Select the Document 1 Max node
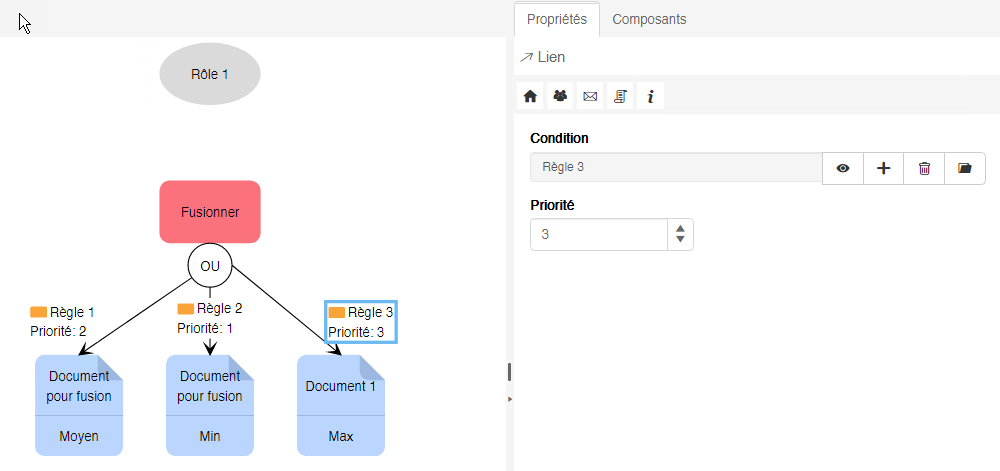The width and height of the screenshot is (1000, 471). [x=341, y=405]
